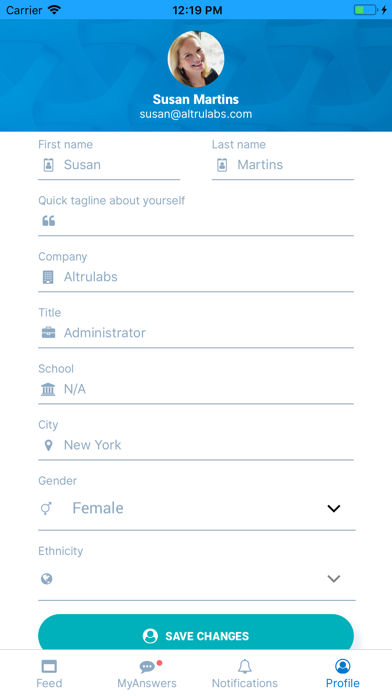Open the Ethnicity dropdown chevron
Screen dimensions: 392x696
click(333, 578)
